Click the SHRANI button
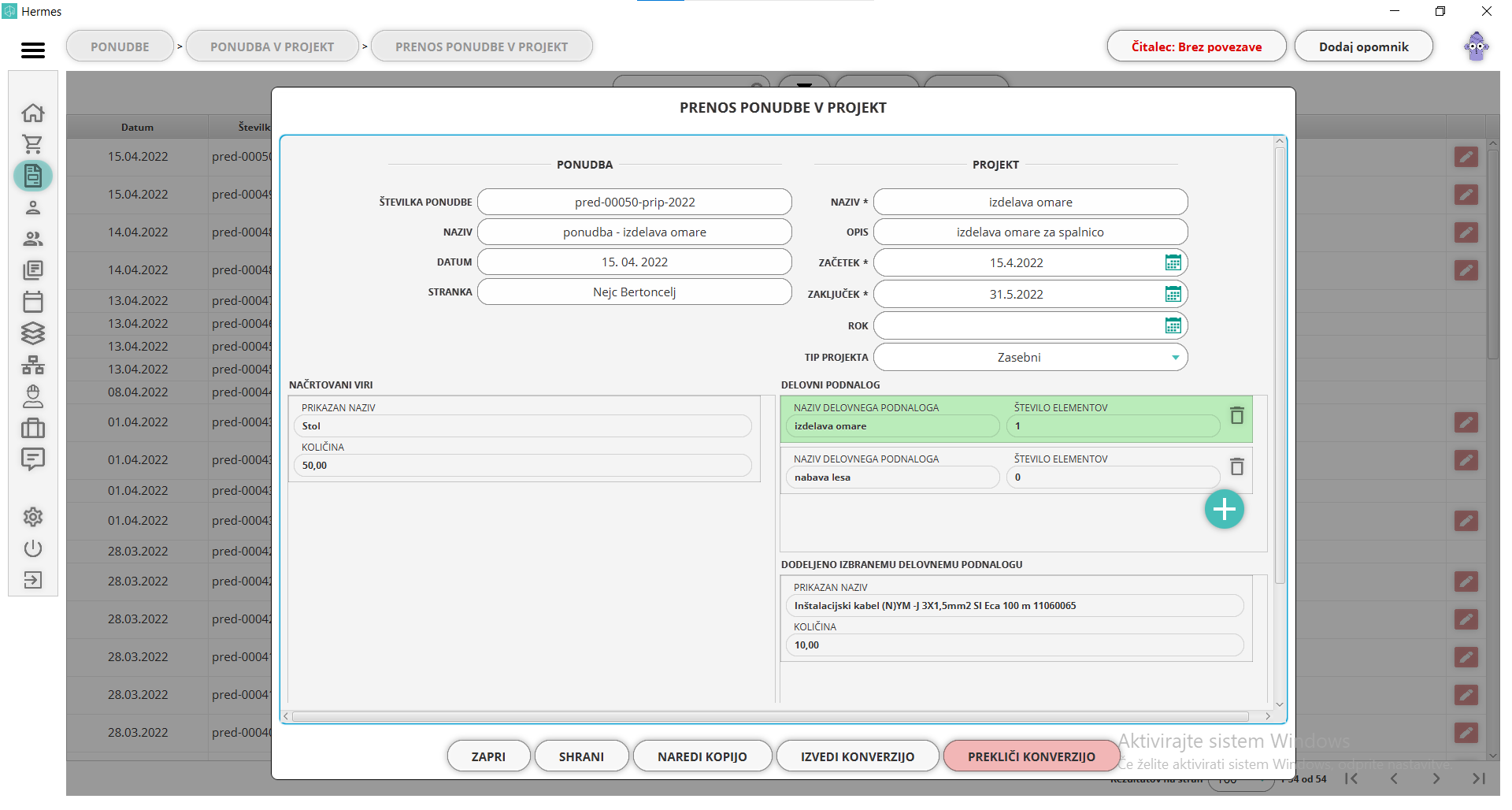1512x810 pixels. point(581,756)
